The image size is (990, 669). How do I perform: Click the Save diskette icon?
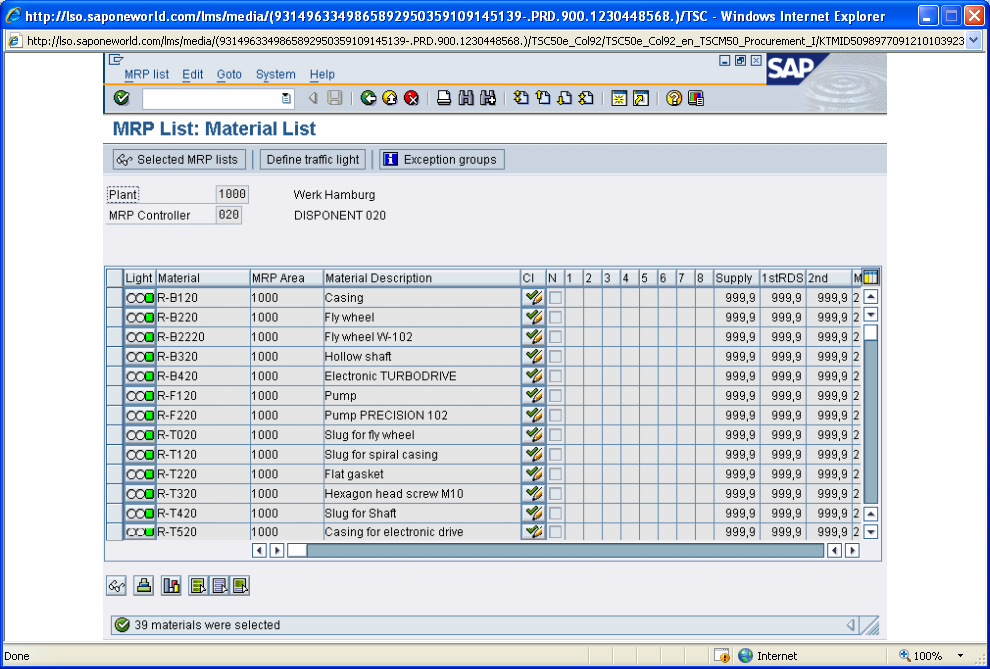(x=335, y=98)
